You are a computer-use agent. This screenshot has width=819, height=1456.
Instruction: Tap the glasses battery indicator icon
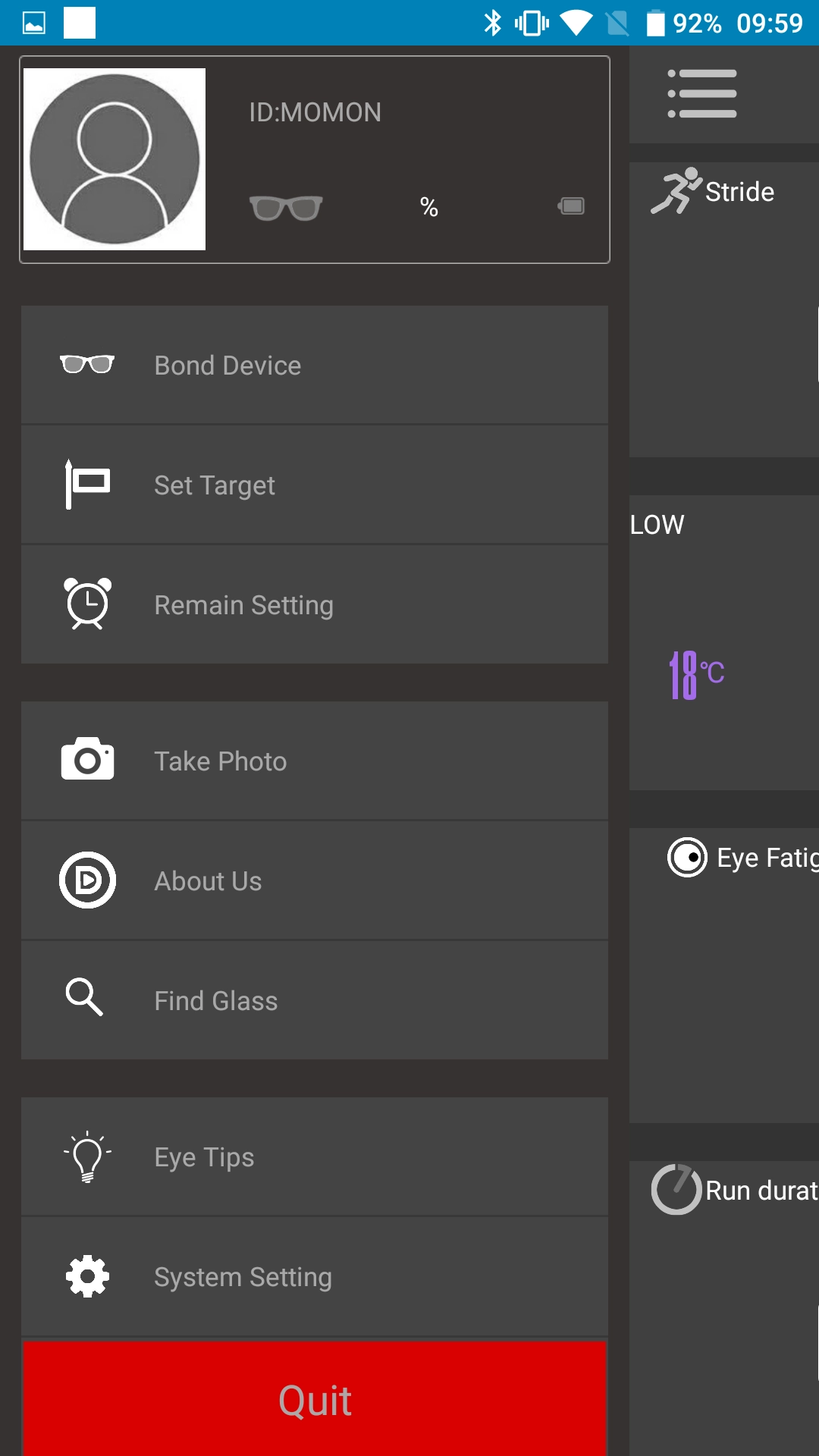click(571, 206)
